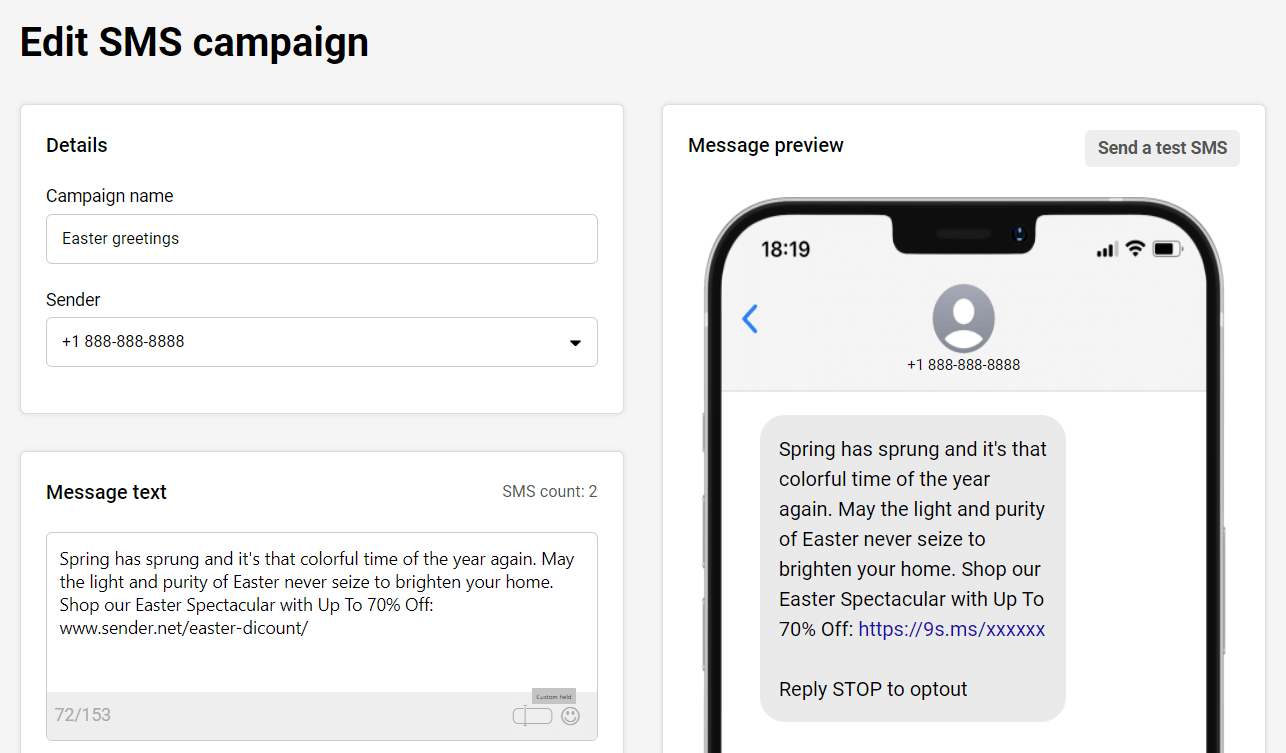Image resolution: width=1286 pixels, height=753 pixels.
Task: Click the 'Details' section heading
Action: click(x=77, y=145)
